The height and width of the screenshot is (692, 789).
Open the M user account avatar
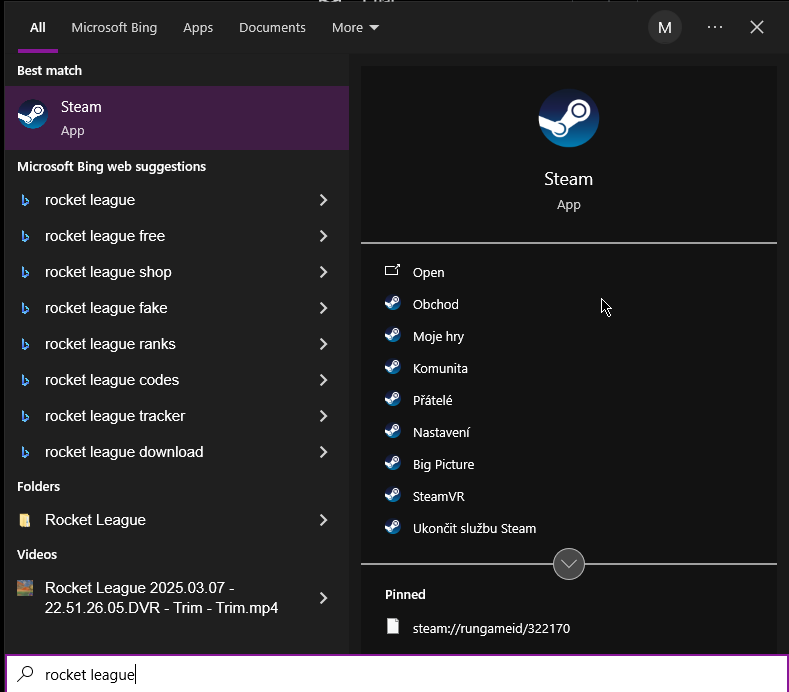[x=665, y=27]
